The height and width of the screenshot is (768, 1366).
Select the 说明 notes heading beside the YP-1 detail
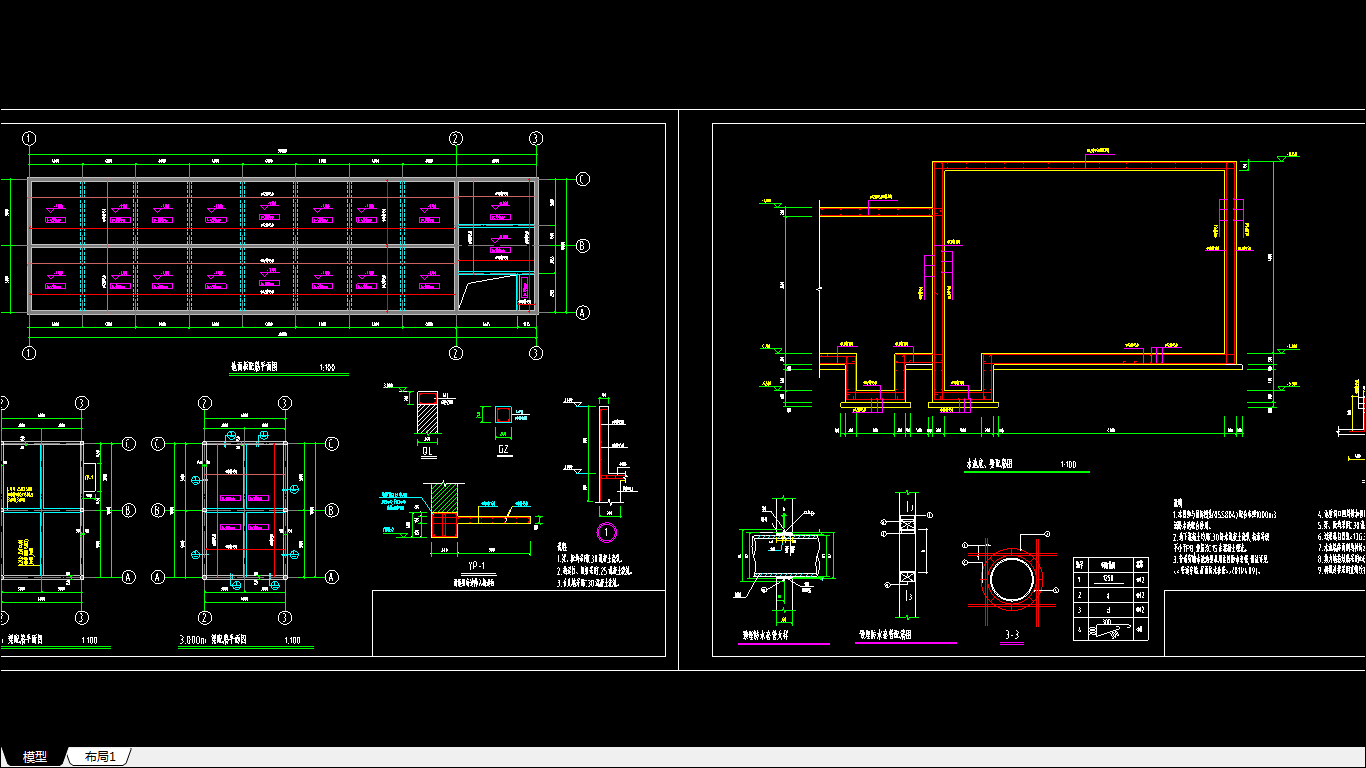(561, 548)
